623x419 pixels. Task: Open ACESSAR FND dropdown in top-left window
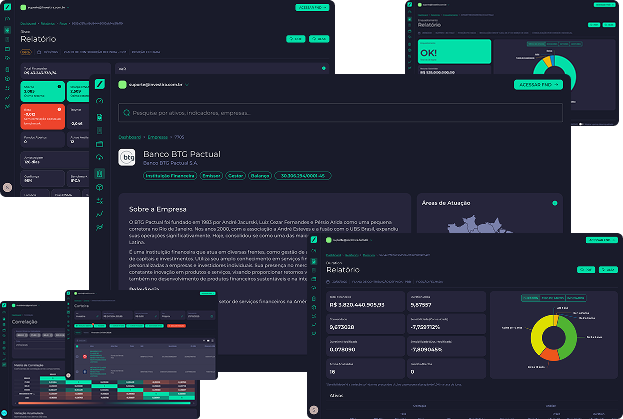point(309,7)
